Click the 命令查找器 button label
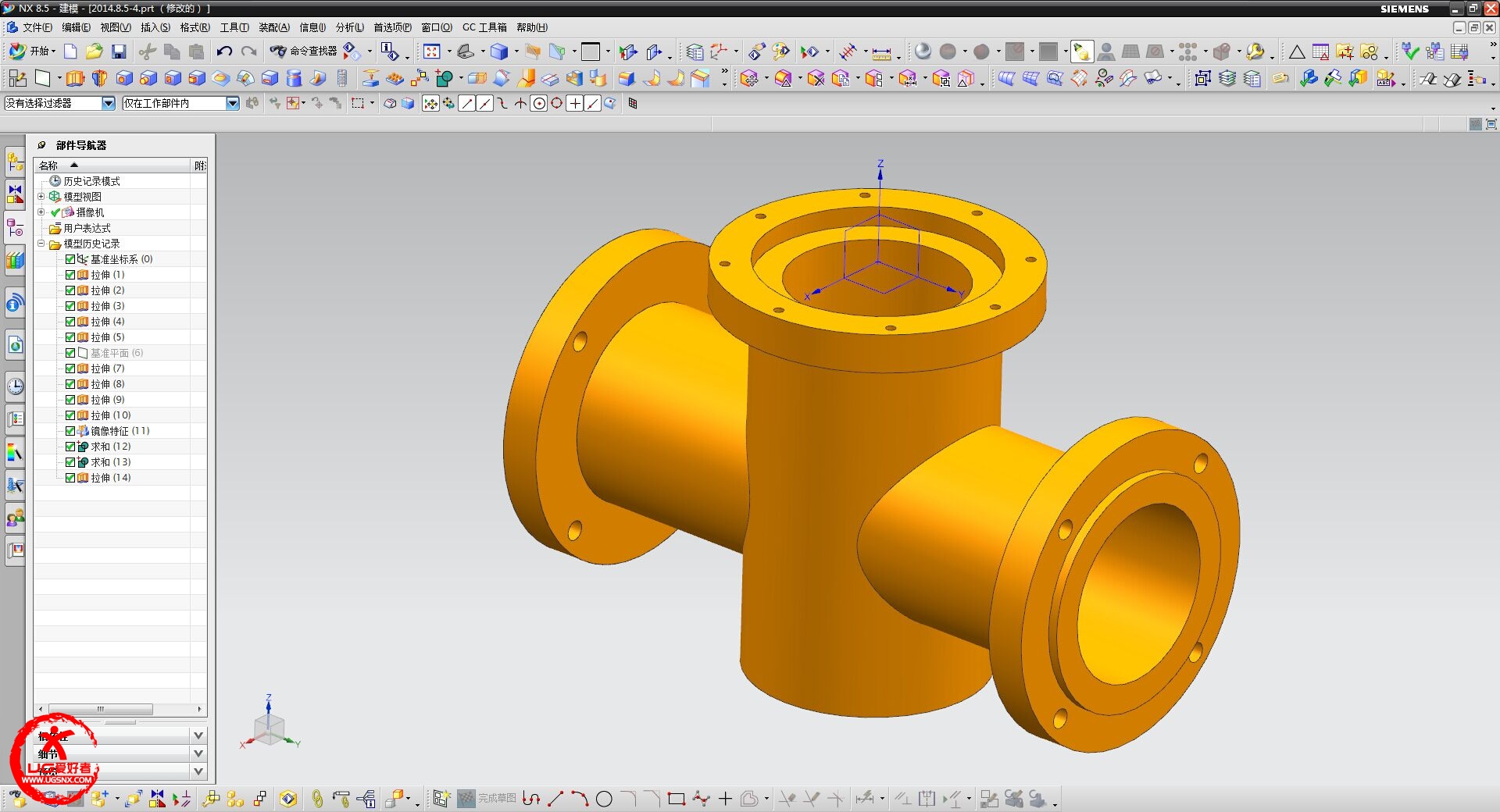The width and height of the screenshot is (1500, 812). [313, 52]
